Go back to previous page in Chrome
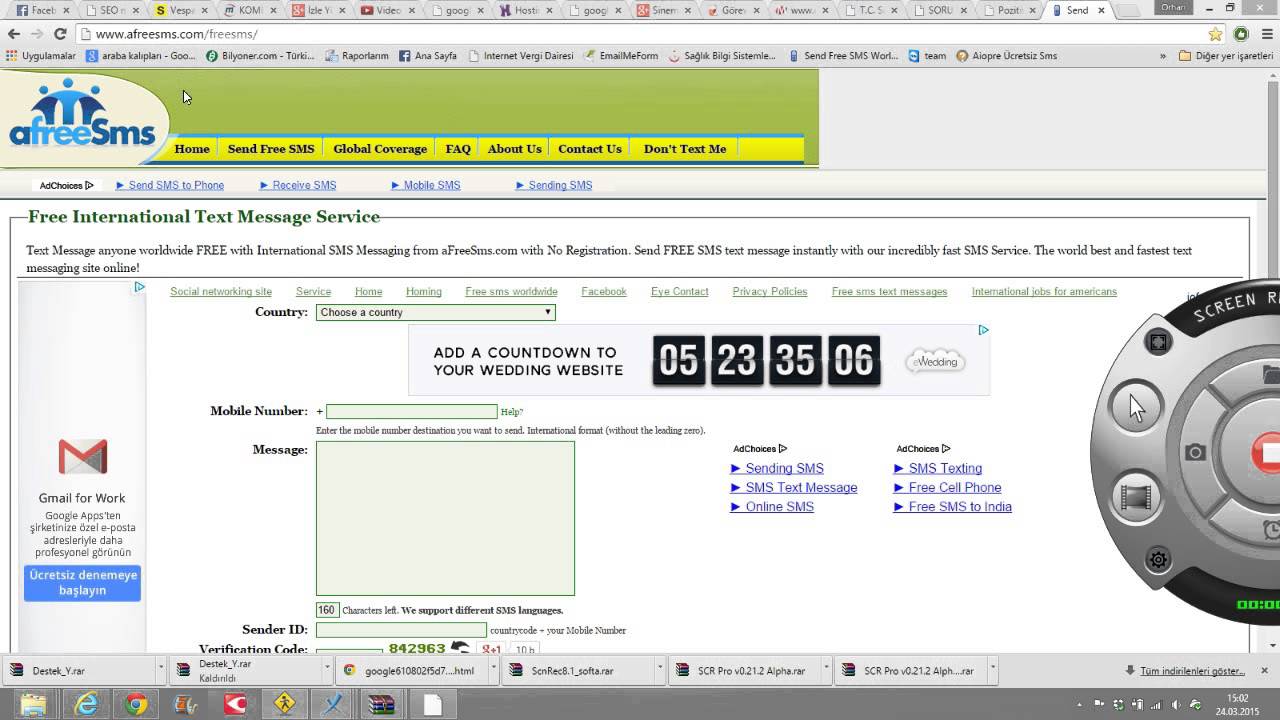This screenshot has width=1280, height=720. pos(14,34)
